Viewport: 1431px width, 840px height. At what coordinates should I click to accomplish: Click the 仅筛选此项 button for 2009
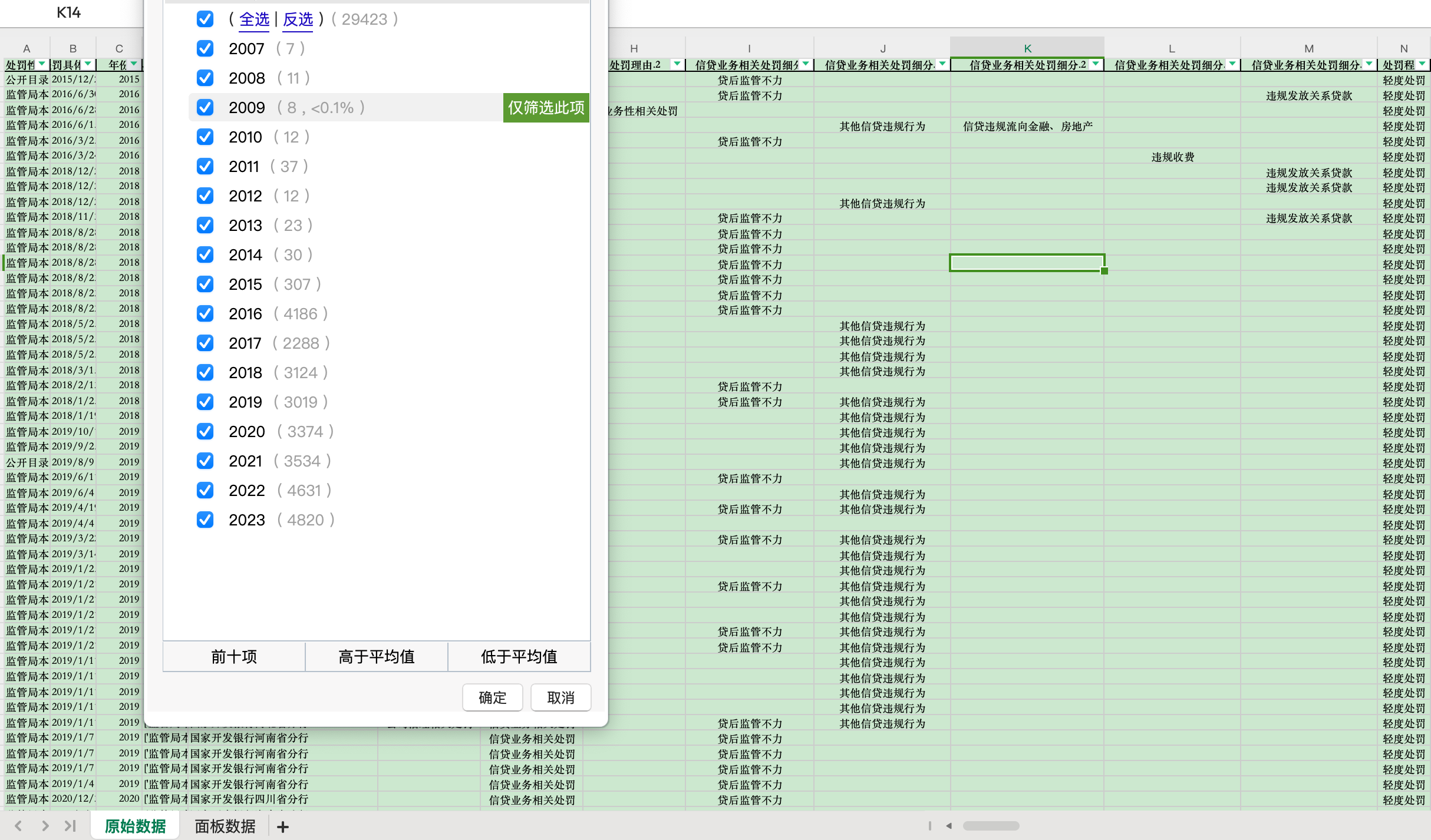pos(546,107)
